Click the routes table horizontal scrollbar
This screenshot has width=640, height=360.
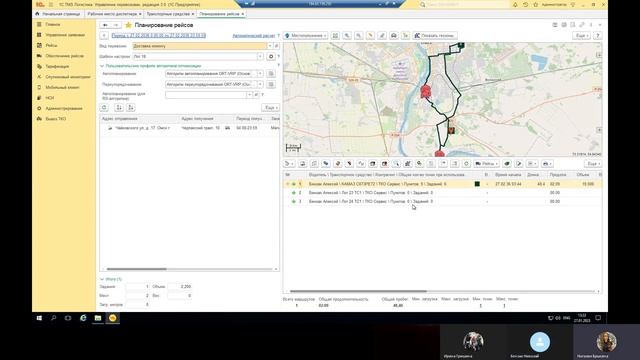358,291
